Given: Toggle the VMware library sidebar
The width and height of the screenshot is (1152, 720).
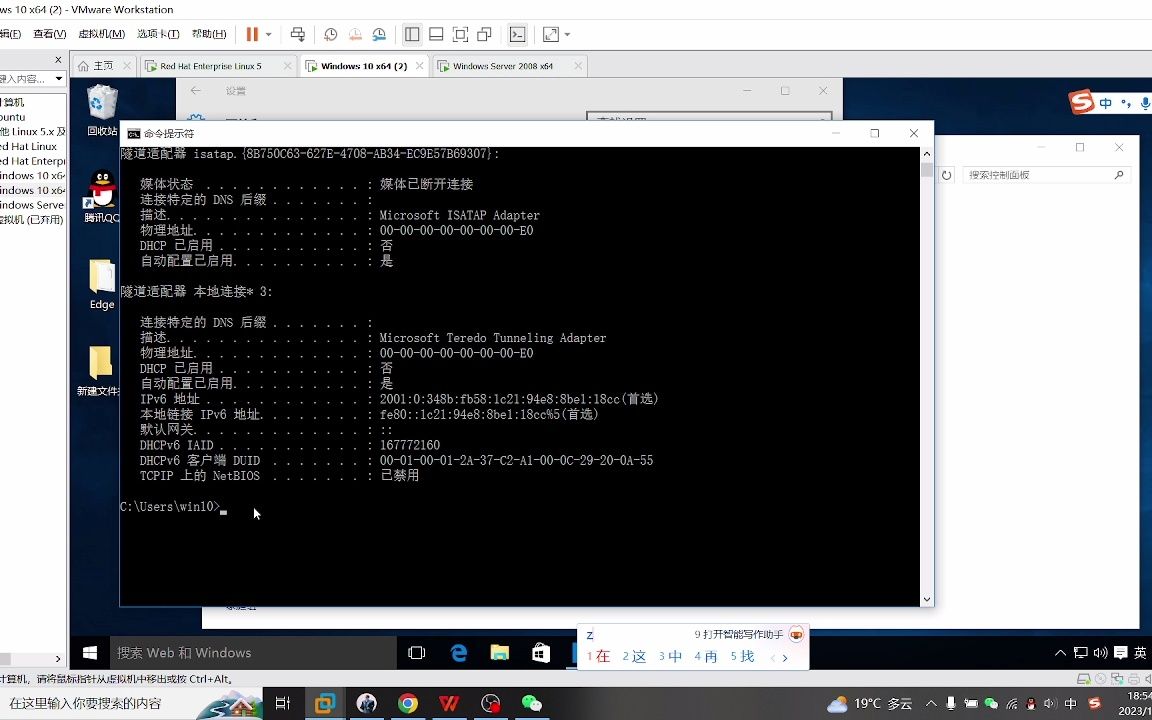Looking at the screenshot, I should point(412,34).
